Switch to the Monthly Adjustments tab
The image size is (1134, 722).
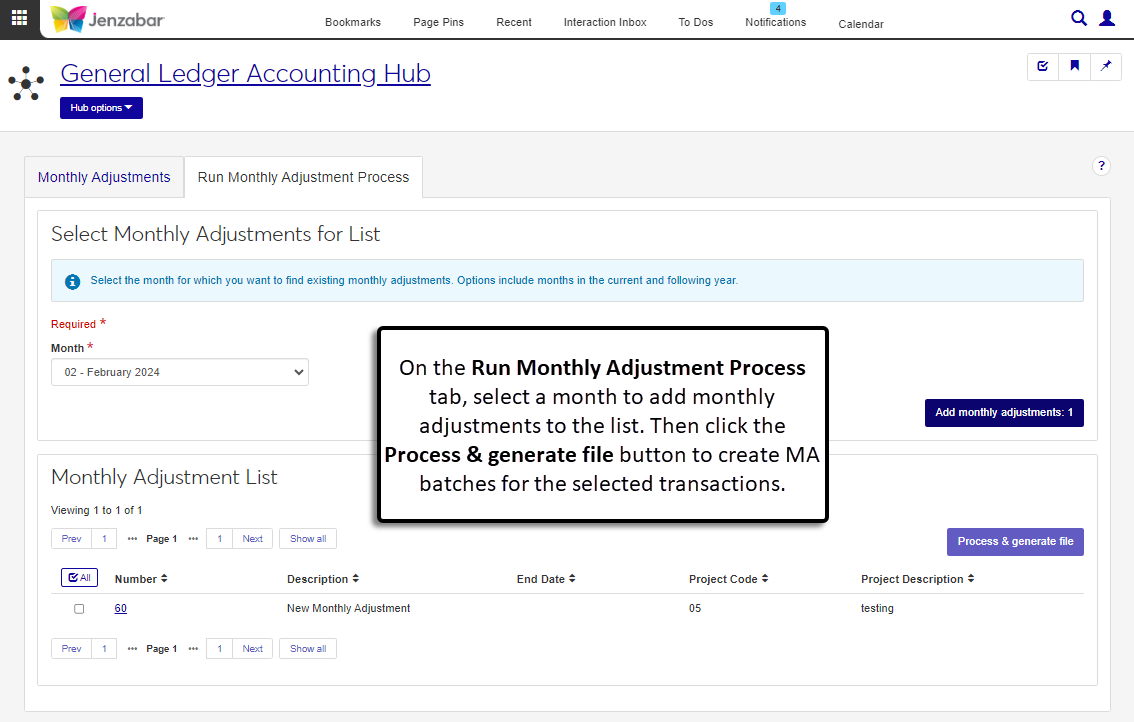tap(104, 177)
